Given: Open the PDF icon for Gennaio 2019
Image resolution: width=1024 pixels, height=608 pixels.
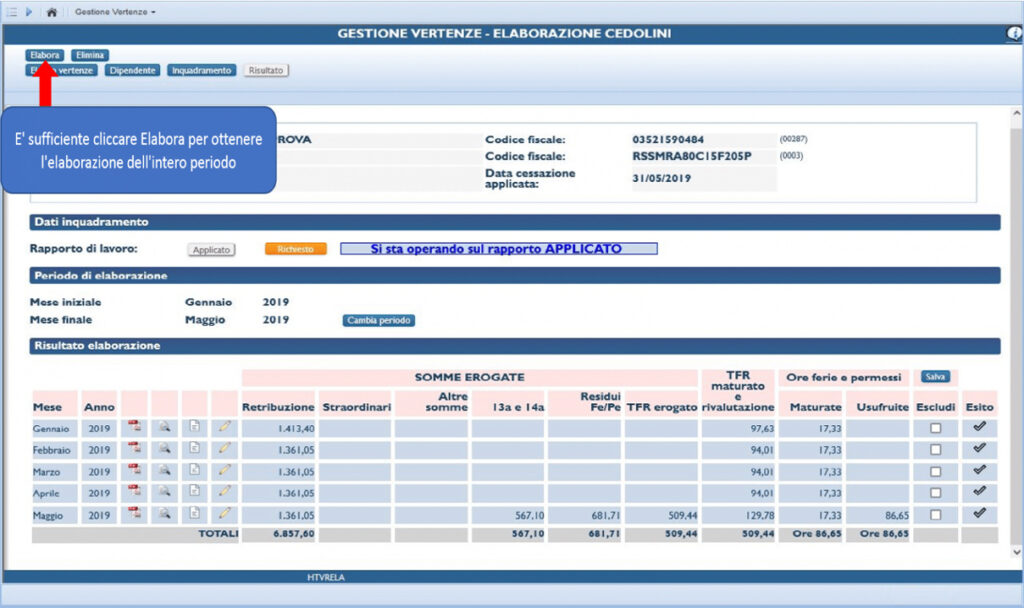Looking at the screenshot, I should (x=135, y=426).
